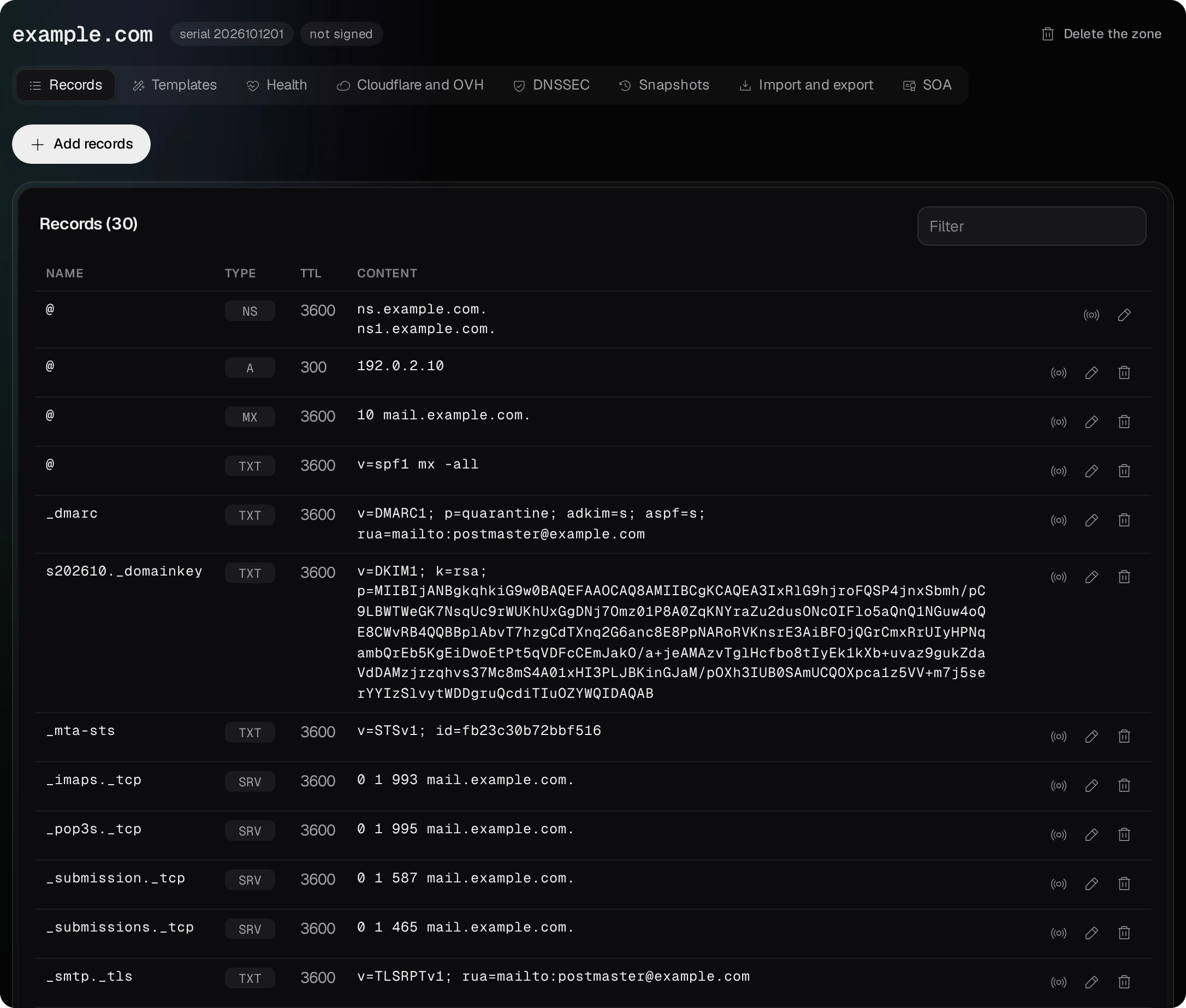Edit the _submission._tcp SRV record
1186x1008 pixels.
1091,884
